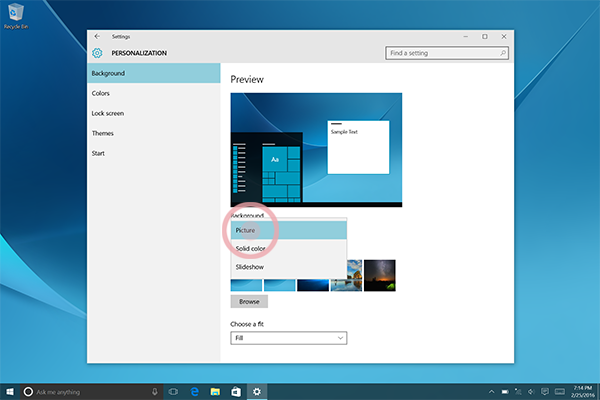Launch Microsoft Edge from the taskbar
This screenshot has height=400, width=600.
tap(194, 392)
